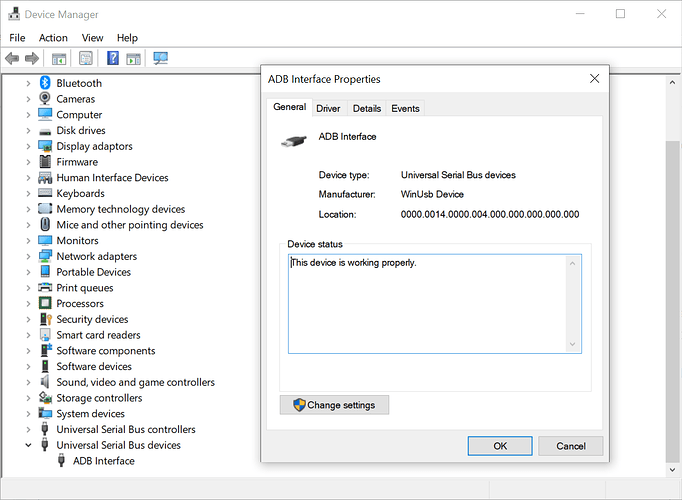
Task: Select the Universal Serial Bus devices row
Action: click(118, 445)
